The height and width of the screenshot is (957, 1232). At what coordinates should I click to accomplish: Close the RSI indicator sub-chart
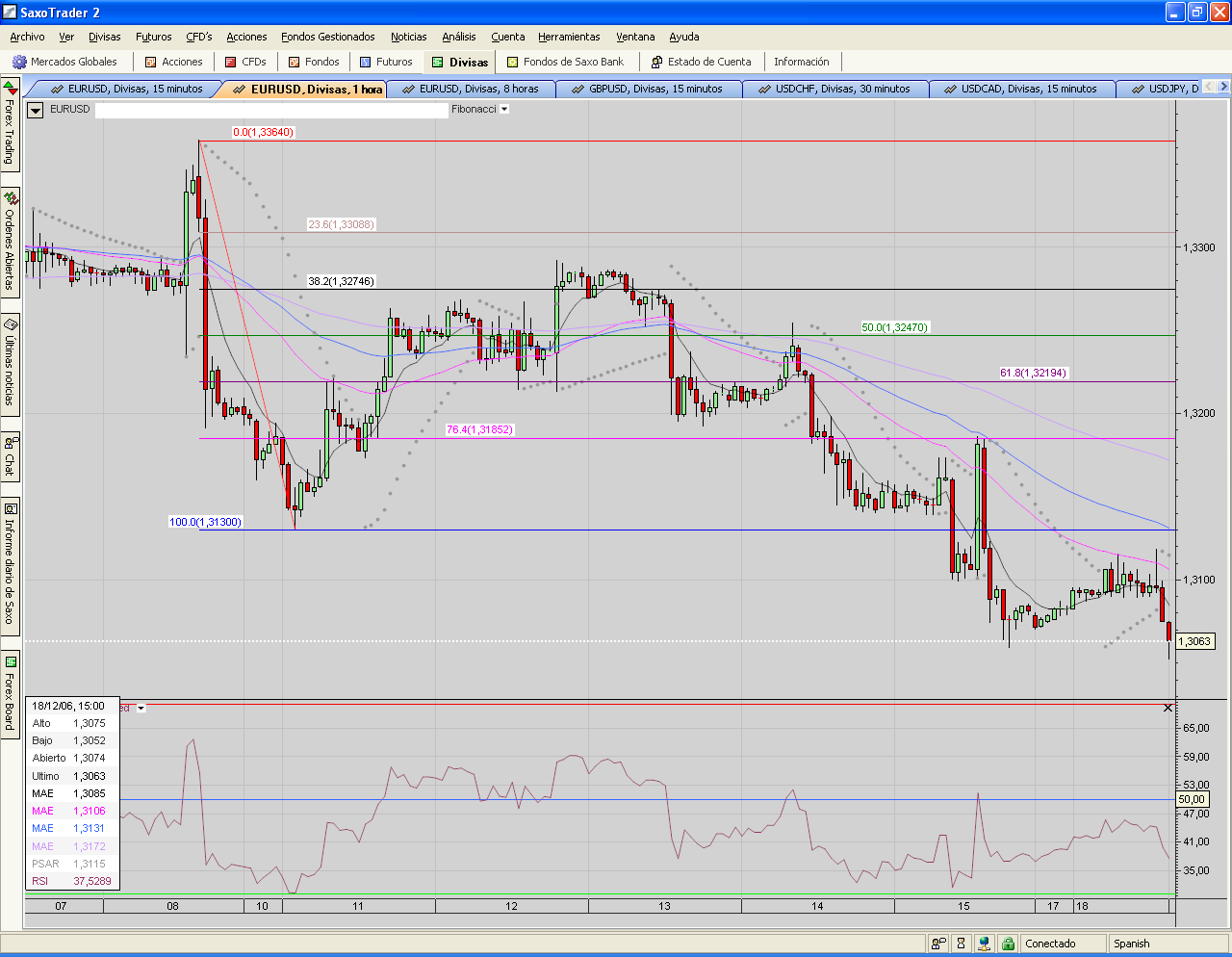click(x=1168, y=708)
